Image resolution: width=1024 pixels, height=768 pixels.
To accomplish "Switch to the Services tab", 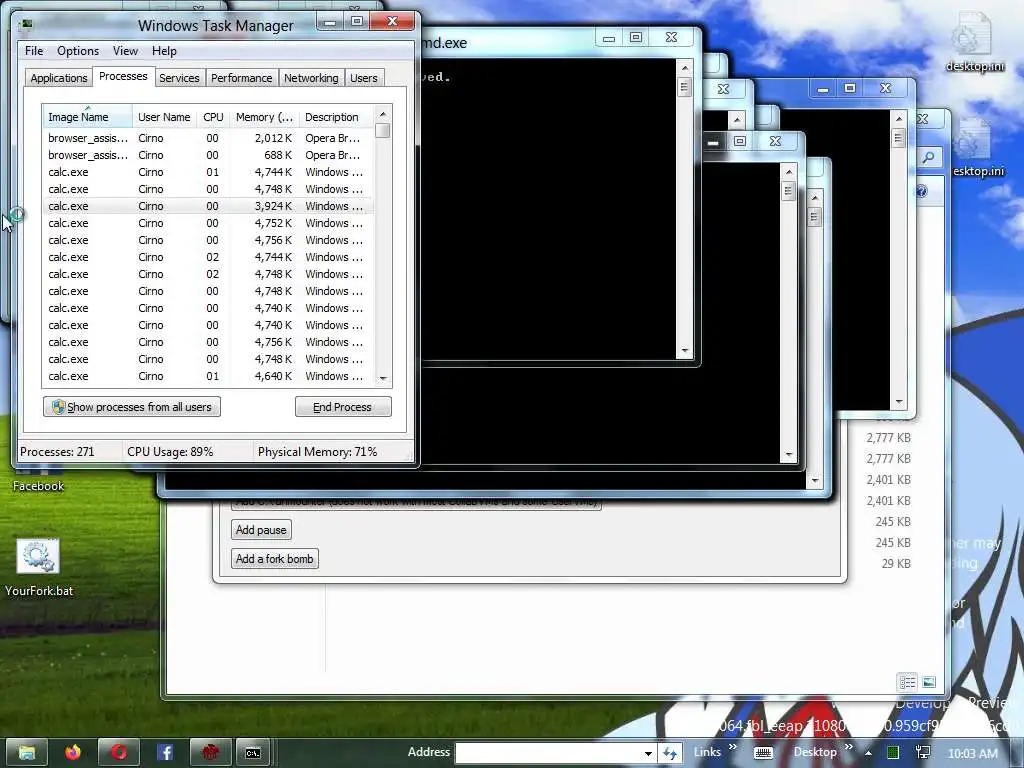I will point(179,78).
